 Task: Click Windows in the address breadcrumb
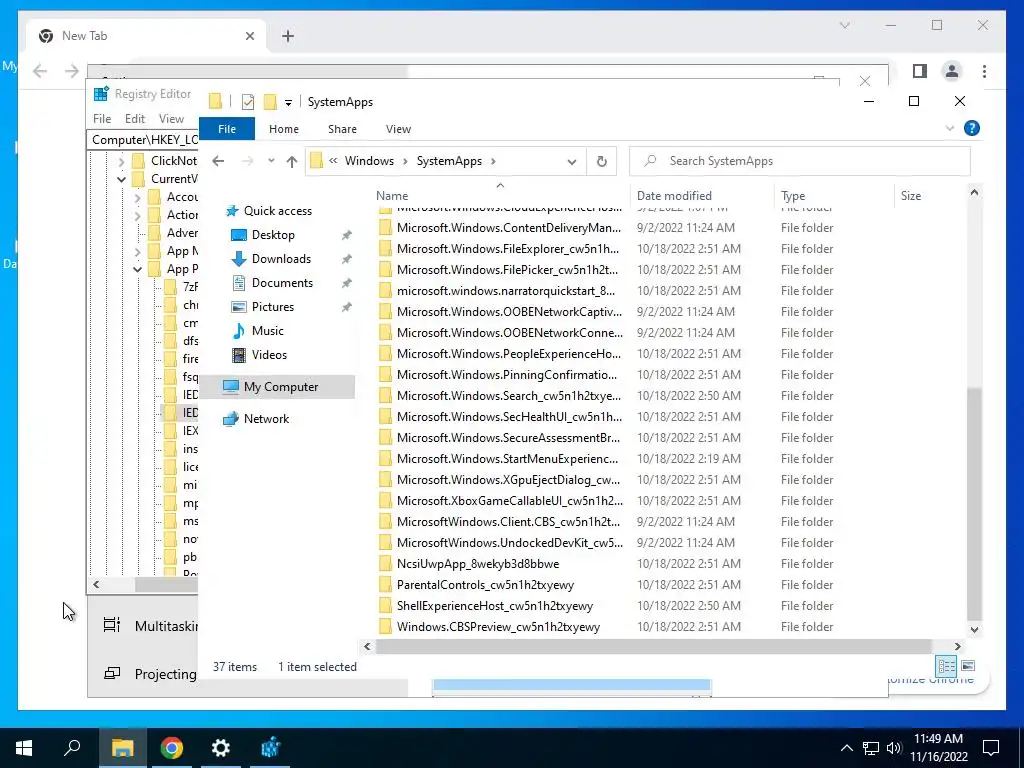[369, 161]
